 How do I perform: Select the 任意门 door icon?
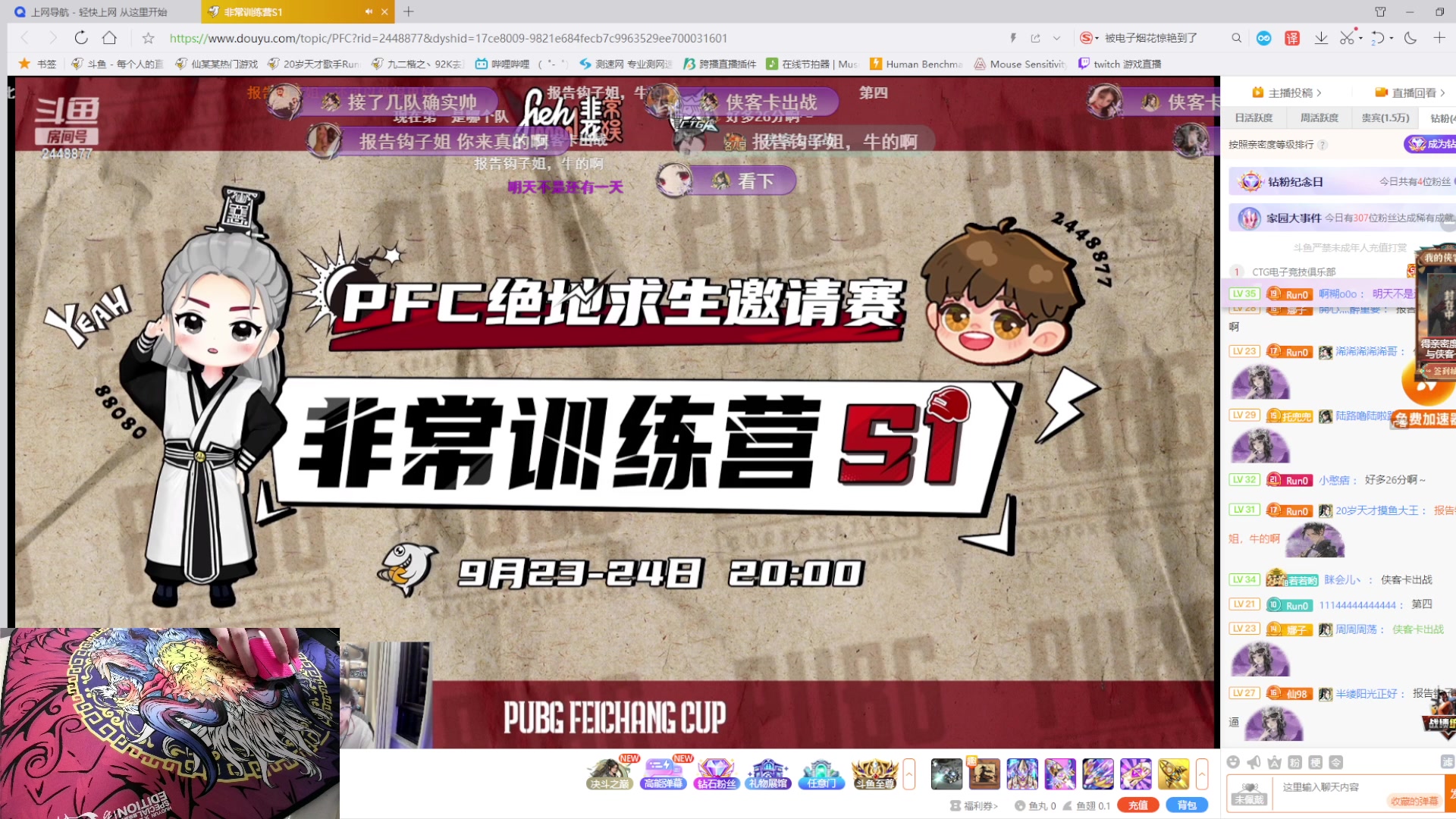tap(822, 775)
